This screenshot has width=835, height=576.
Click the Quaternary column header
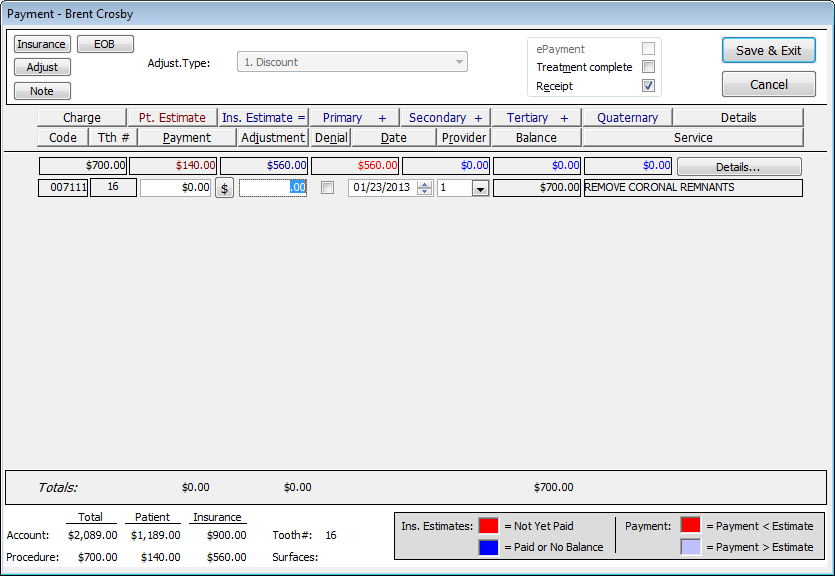pyautogui.click(x=628, y=118)
